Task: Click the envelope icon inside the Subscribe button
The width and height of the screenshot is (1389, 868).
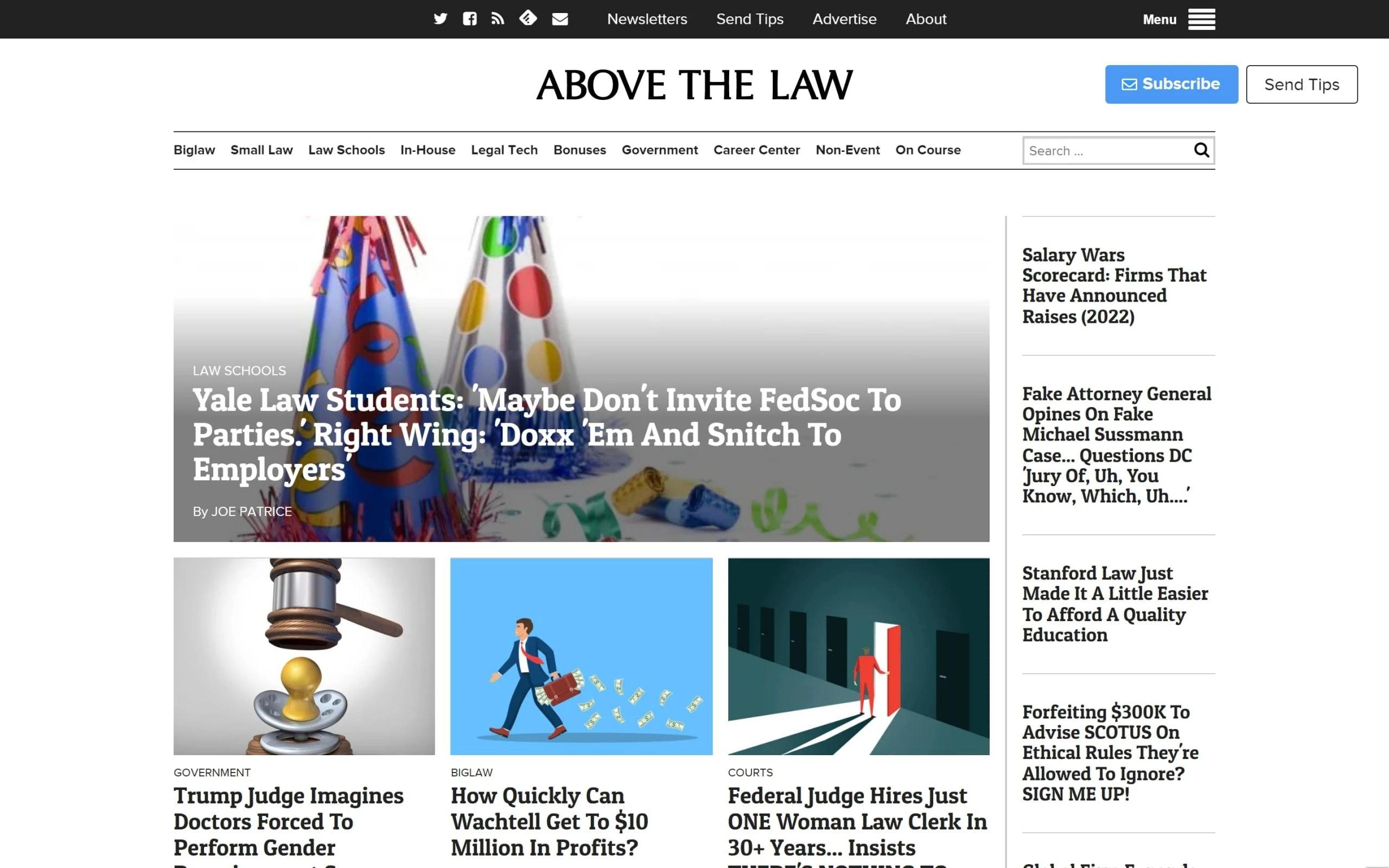Action: 1129,84
